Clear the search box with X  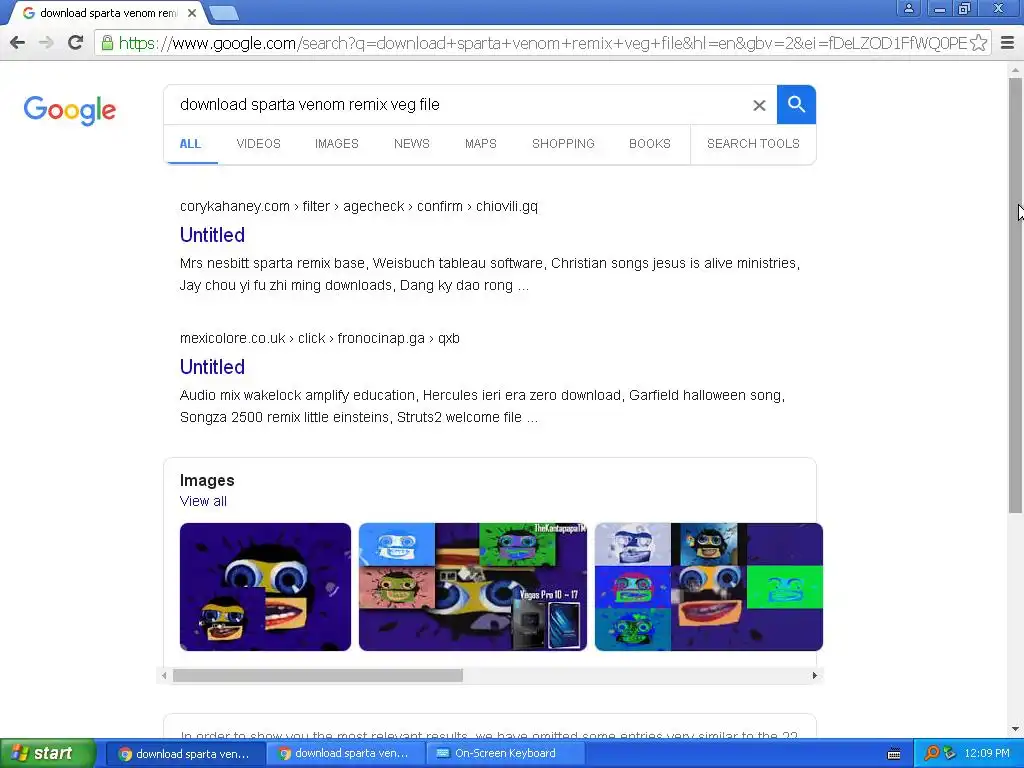(x=759, y=105)
